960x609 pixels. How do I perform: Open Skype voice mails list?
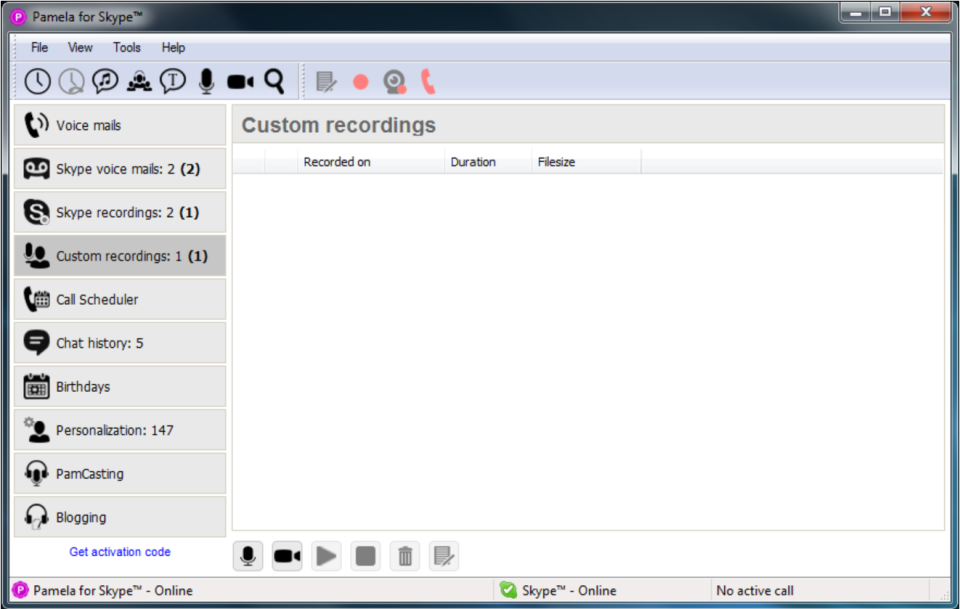(x=120, y=168)
